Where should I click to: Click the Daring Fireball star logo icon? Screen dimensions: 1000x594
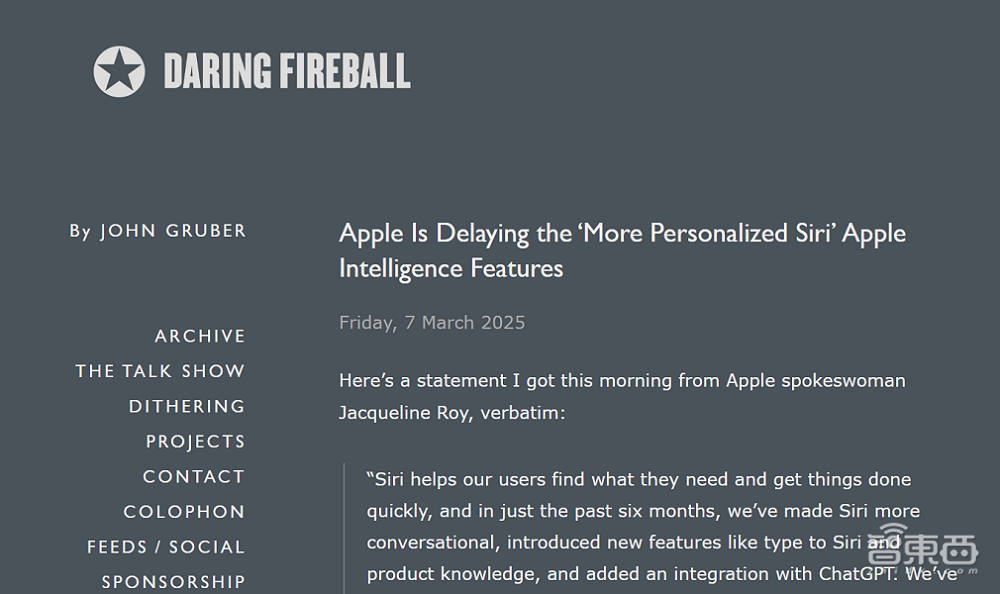click(119, 72)
